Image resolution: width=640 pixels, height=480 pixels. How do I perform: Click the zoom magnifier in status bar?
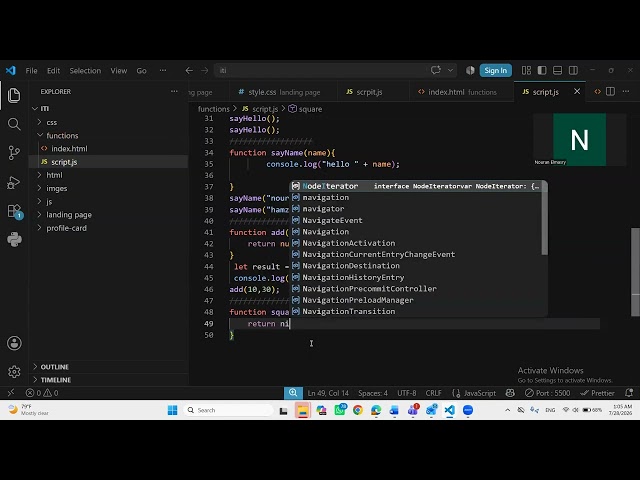(x=293, y=393)
